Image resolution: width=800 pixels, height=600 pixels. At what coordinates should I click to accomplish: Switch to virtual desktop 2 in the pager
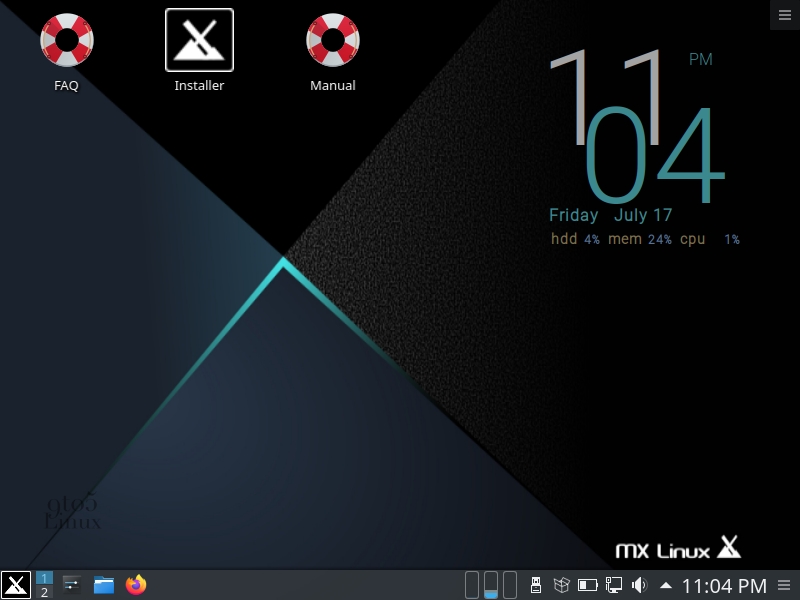(x=44, y=592)
